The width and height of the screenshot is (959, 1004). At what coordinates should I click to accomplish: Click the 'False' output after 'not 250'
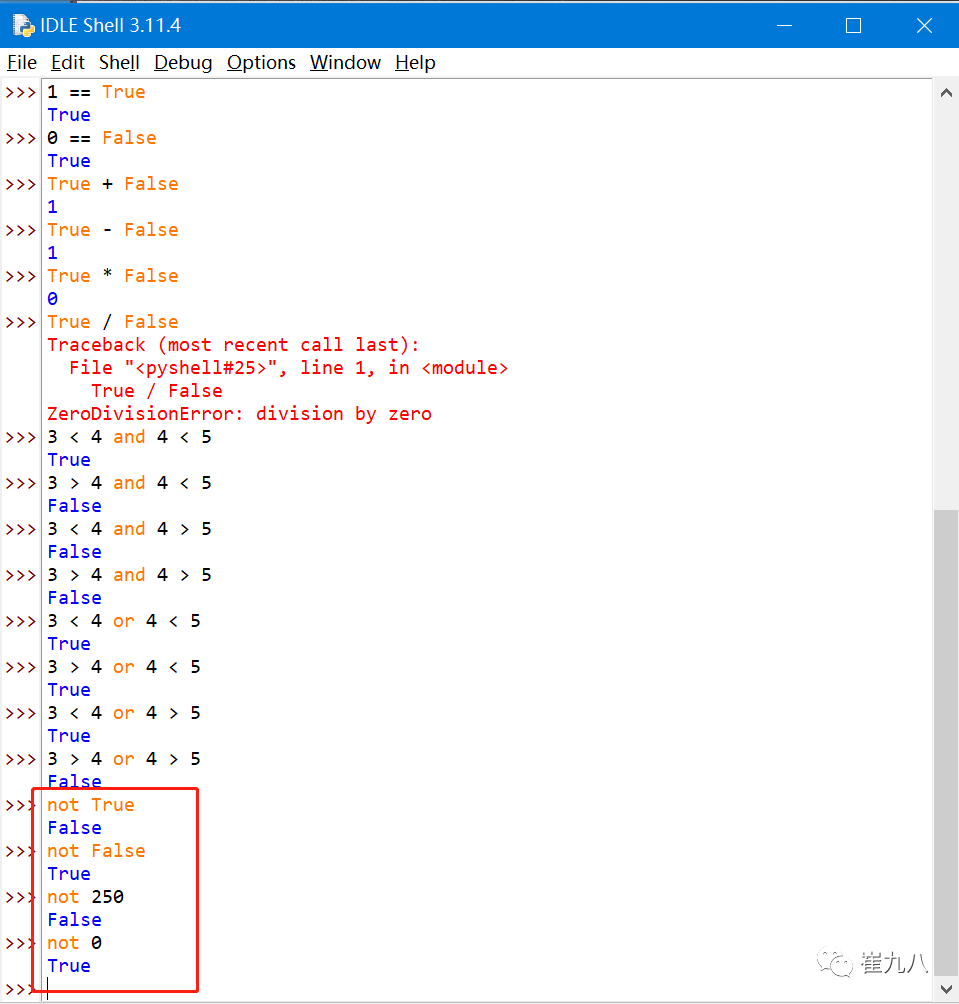pos(74,920)
